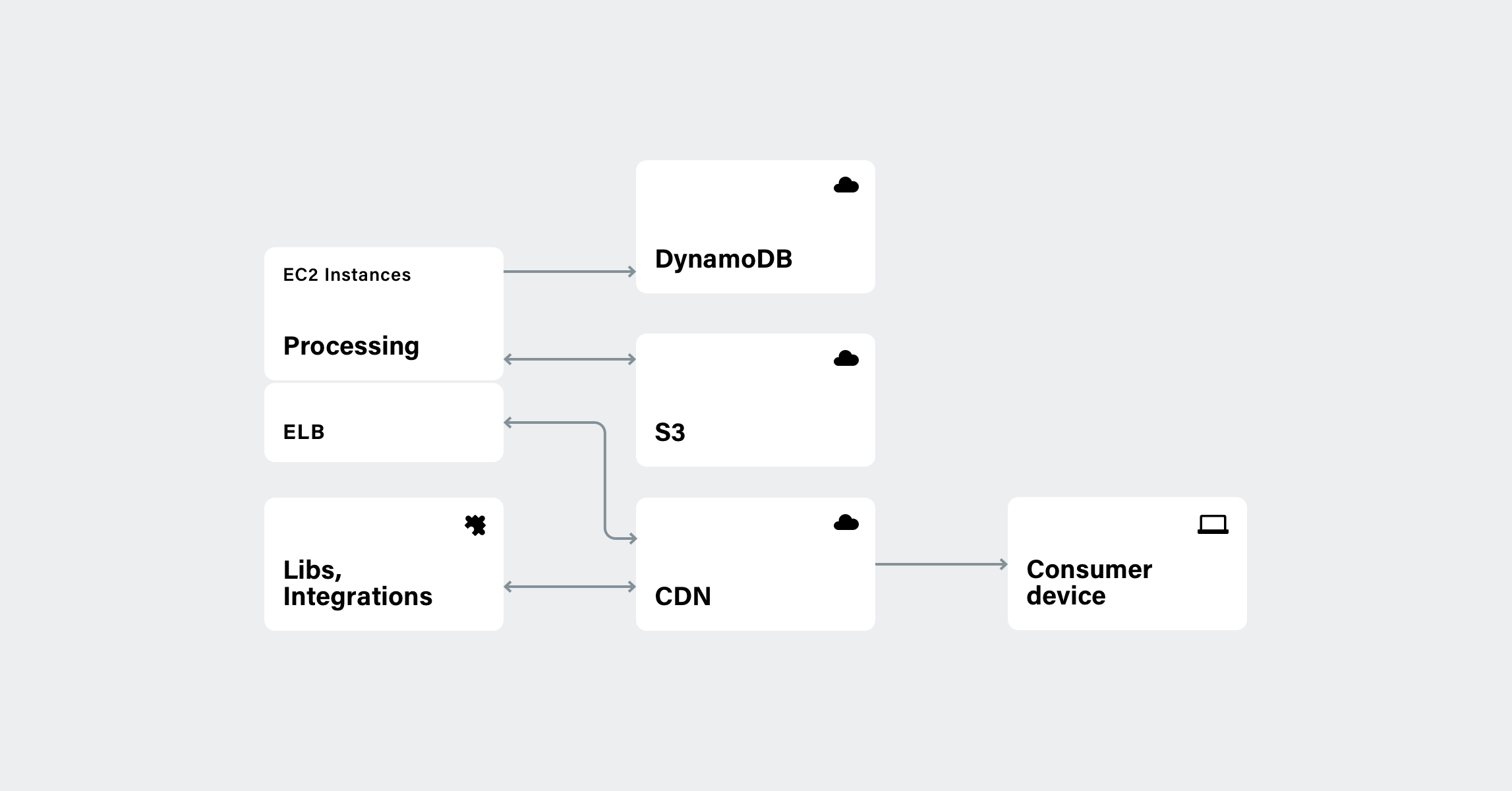Click the Consumer device laptop icon
The height and width of the screenshot is (791, 1512).
1212,522
